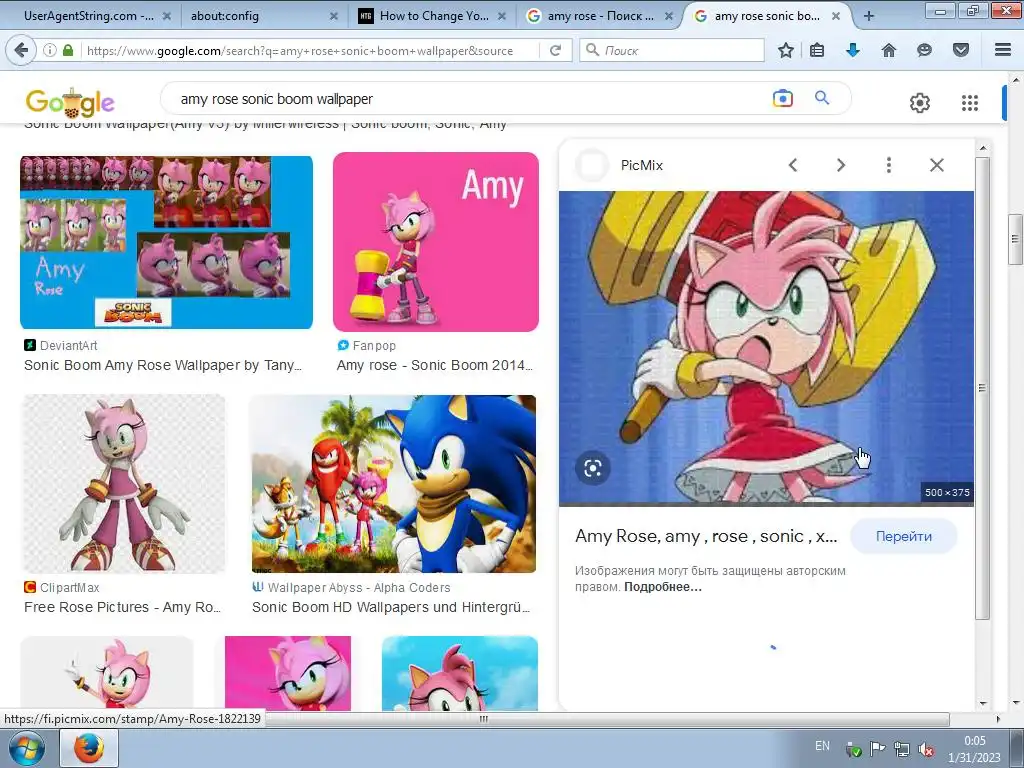This screenshot has width=1024, height=768.
Task: Open the EN language indicator in tray
Action: pyautogui.click(x=822, y=746)
